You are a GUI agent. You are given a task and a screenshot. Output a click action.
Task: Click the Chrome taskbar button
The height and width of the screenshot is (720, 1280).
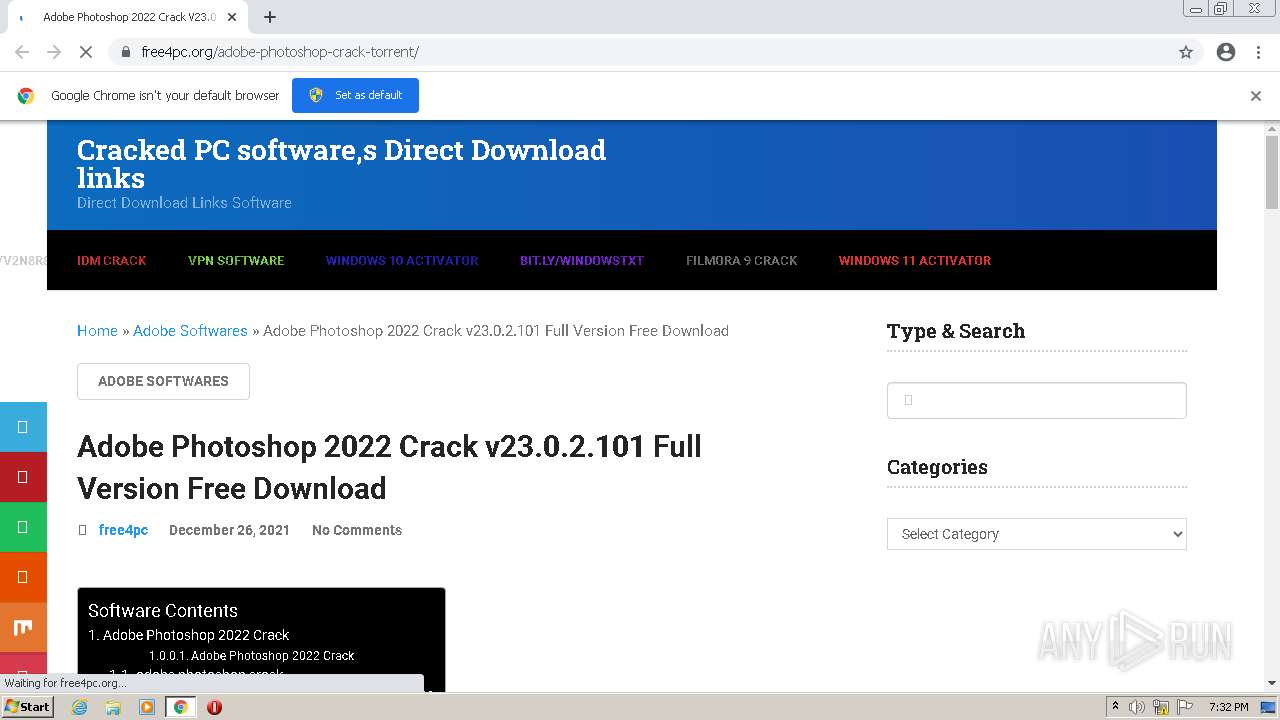point(180,707)
